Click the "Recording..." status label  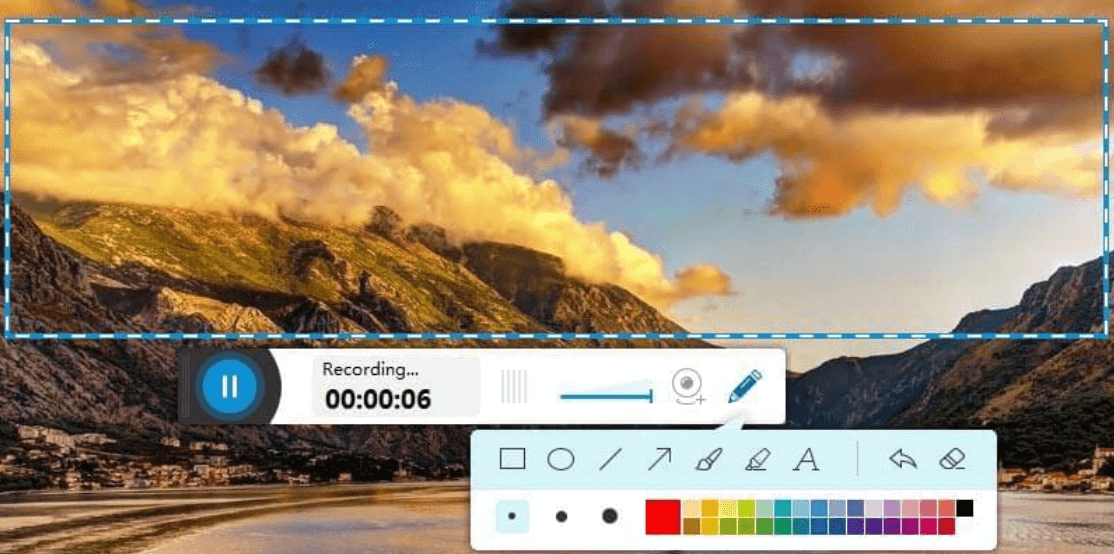[x=370, y=370]
